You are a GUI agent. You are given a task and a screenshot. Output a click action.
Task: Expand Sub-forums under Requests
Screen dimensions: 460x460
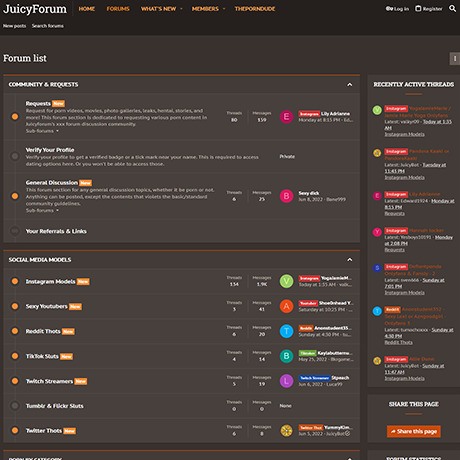[x=42, y=131]
